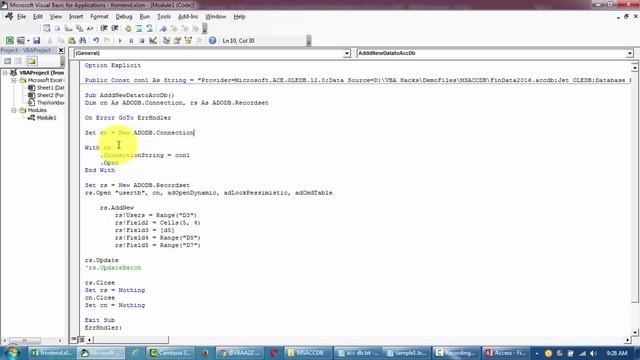The height and width of the screenshot is (360, 640).
Task: Switch to Access taskbar item
Action: [506, 353]
